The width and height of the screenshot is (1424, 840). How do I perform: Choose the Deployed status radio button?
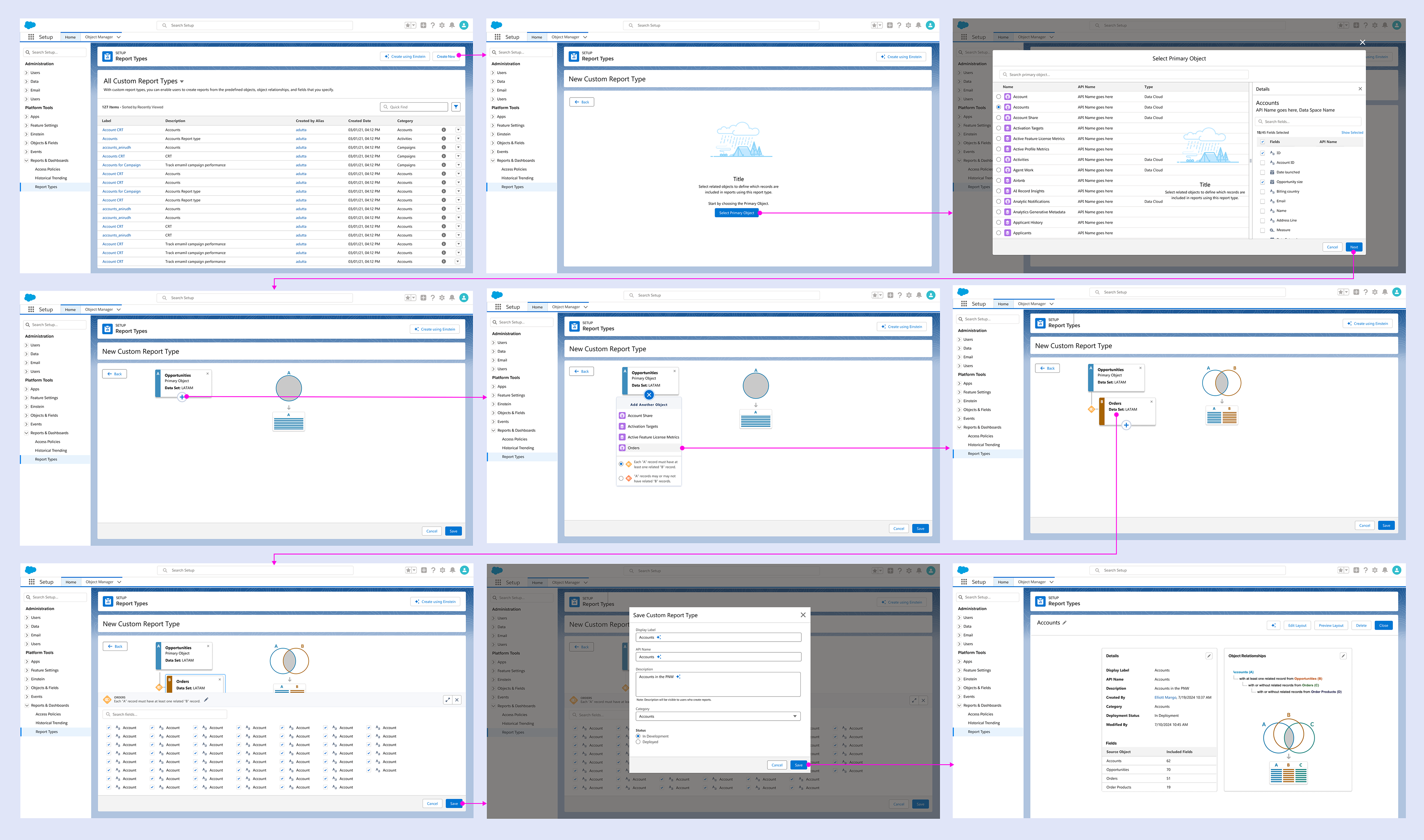[x=638, y=741]
